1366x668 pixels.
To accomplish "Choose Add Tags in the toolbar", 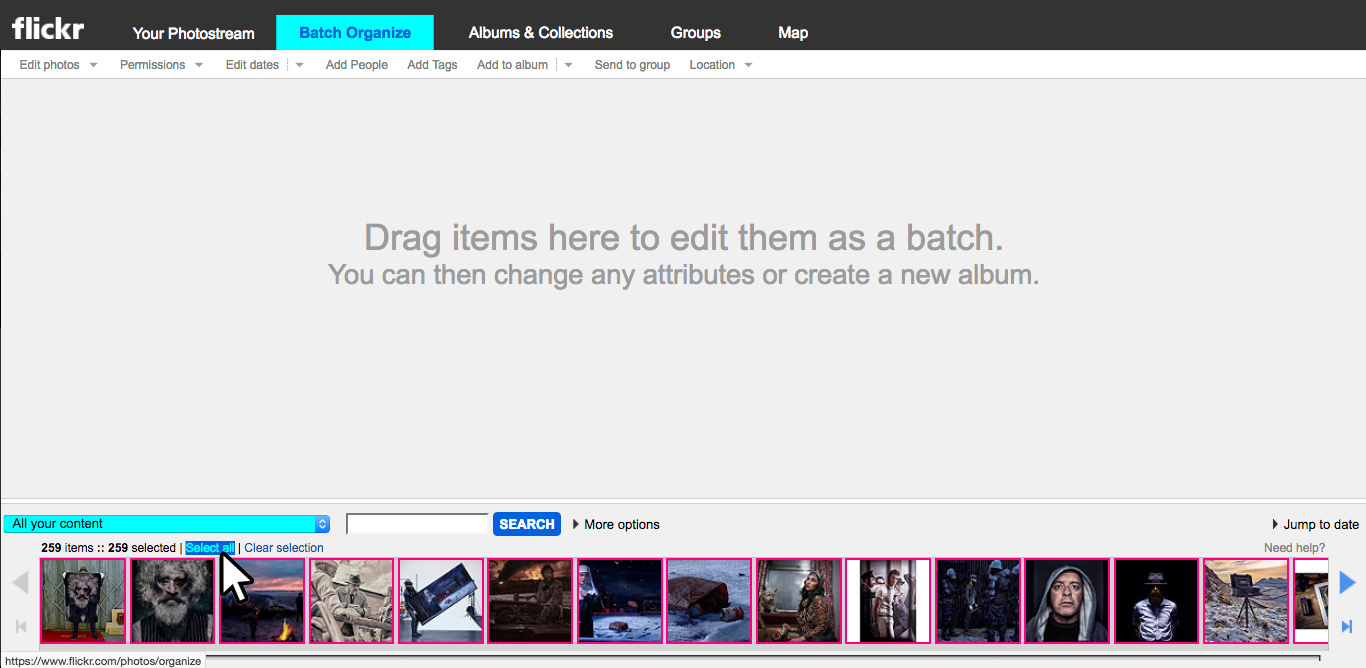I will (432, 65).
